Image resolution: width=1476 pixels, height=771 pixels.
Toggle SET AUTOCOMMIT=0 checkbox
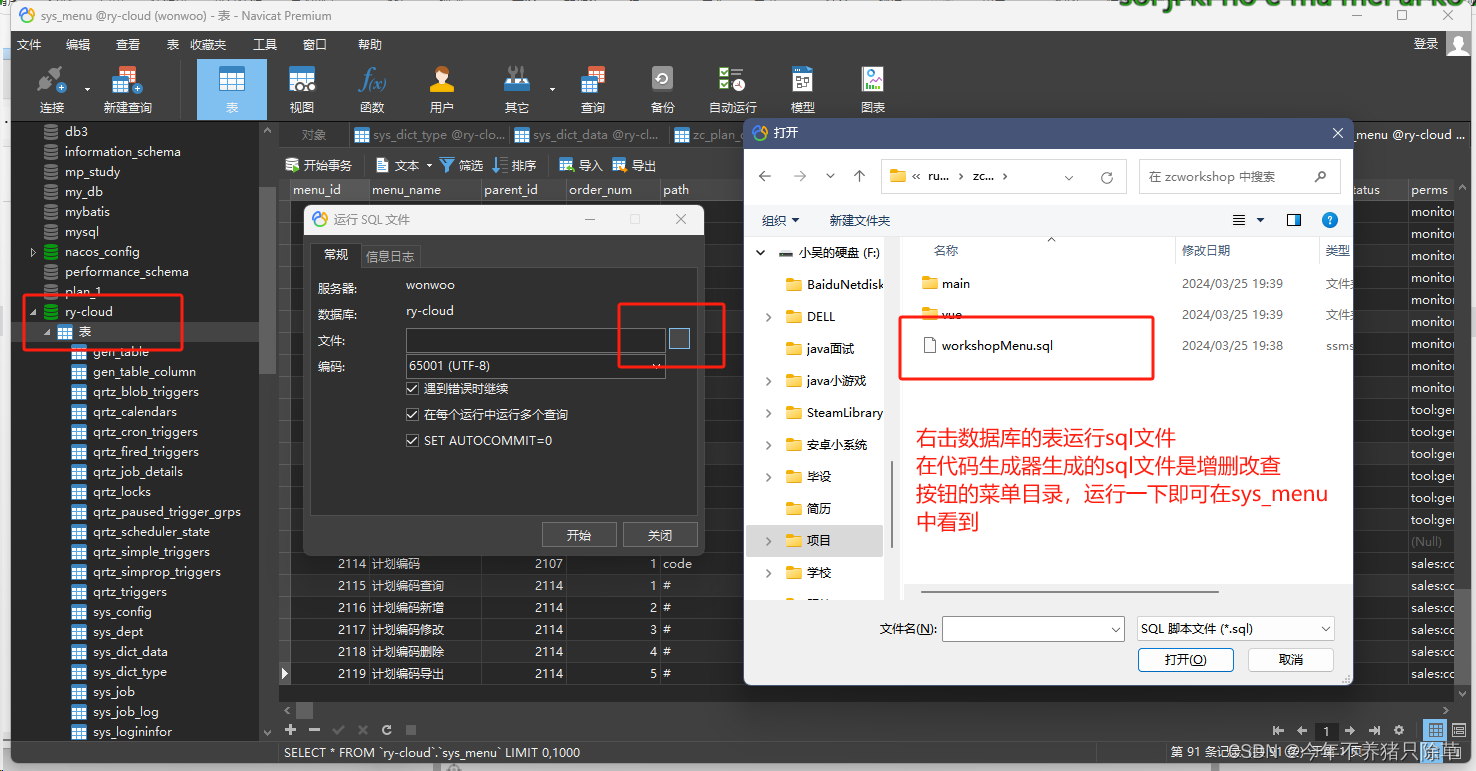point(413,440)
